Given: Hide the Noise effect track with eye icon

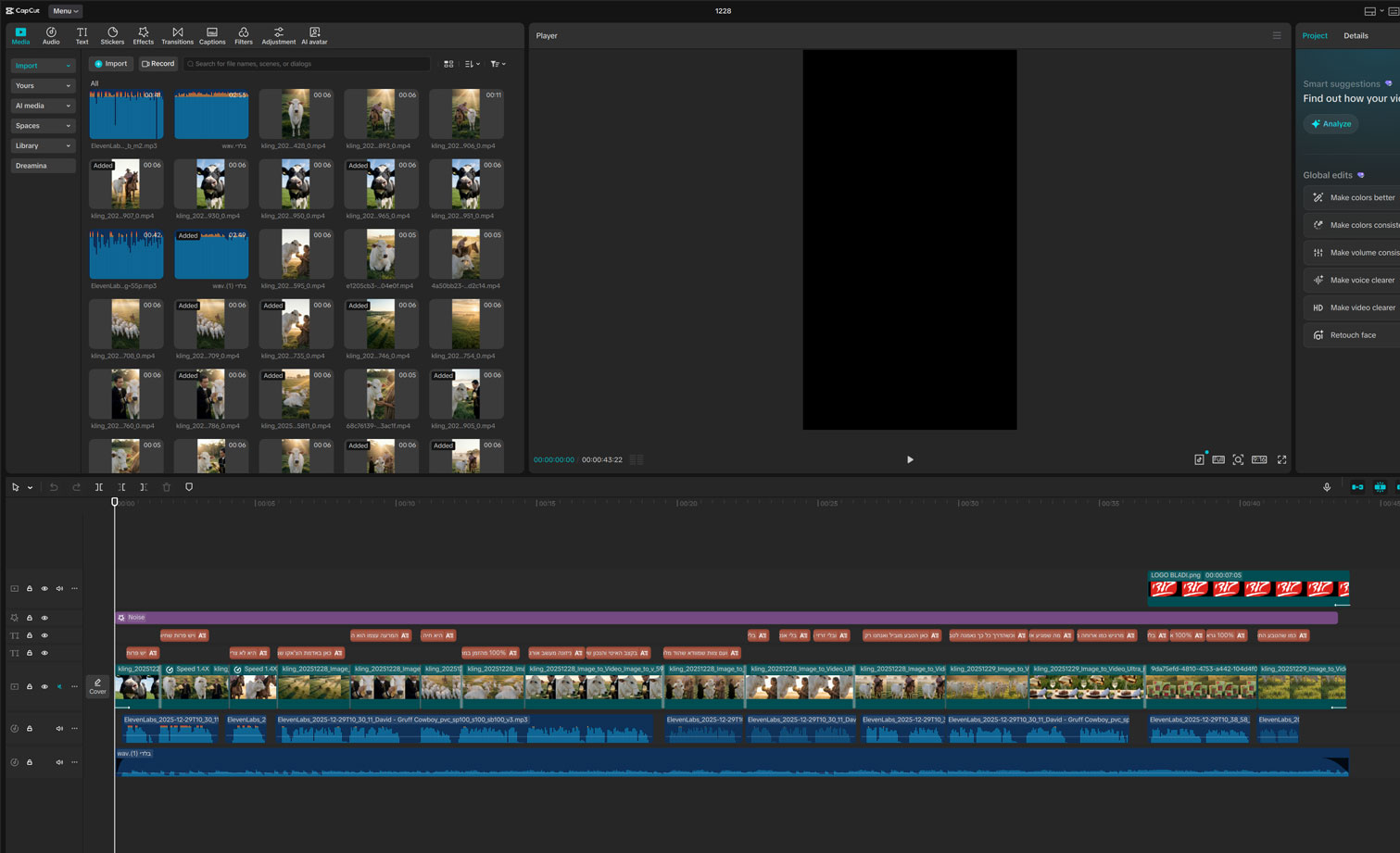Looking at the screenshot, I should [x=44, y=618].
